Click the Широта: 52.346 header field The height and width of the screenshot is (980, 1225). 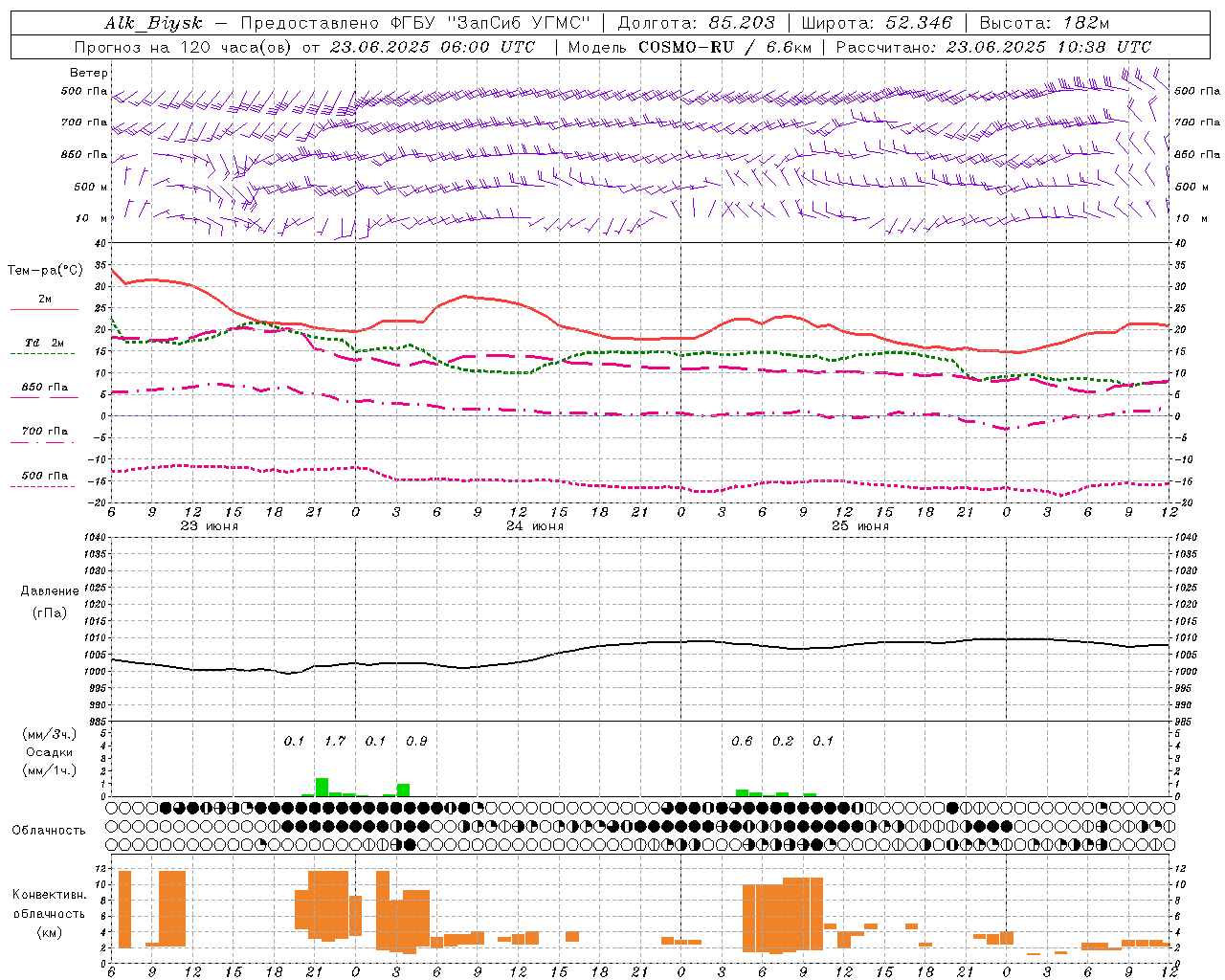878,23
